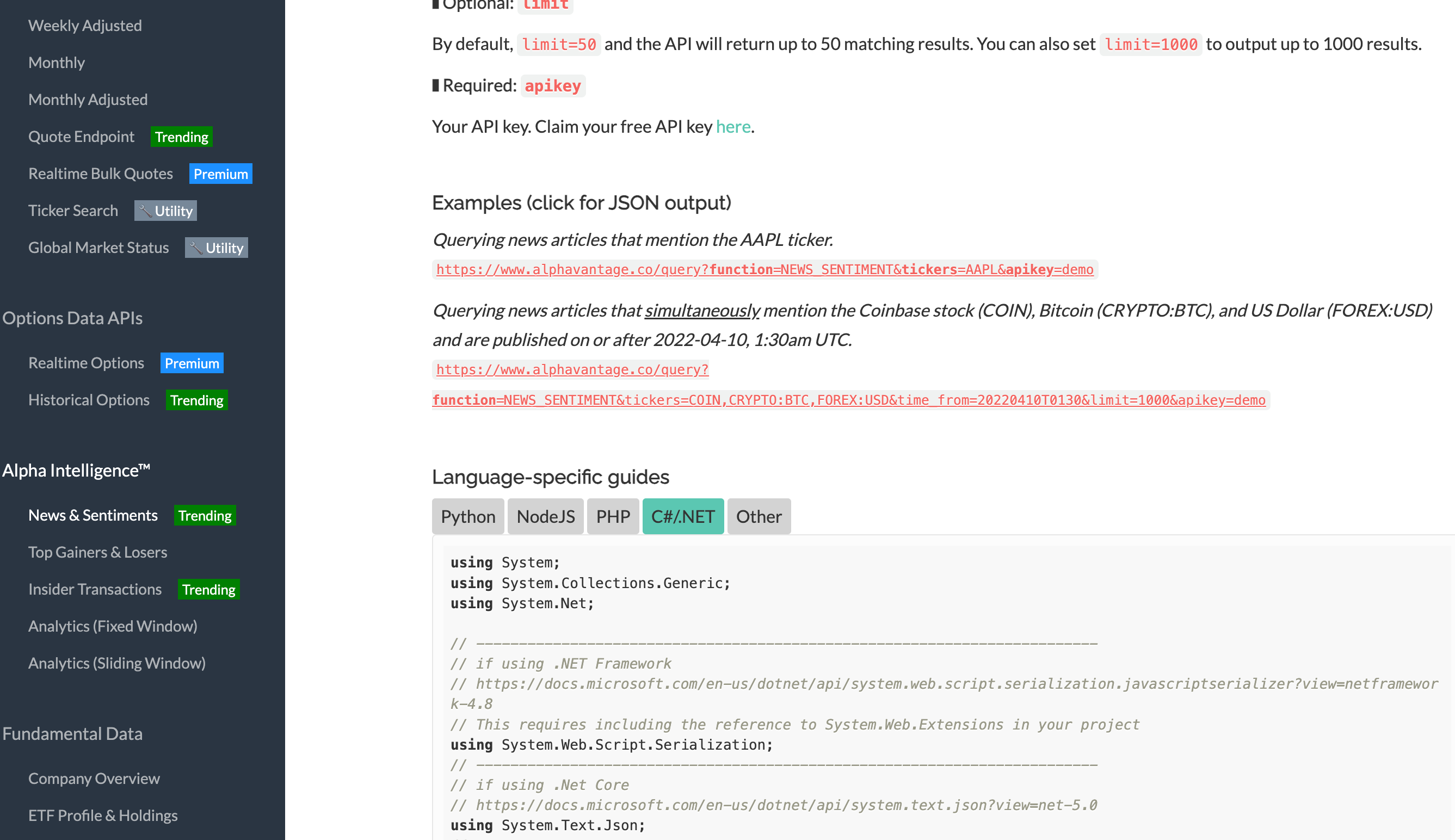Click Trending badge beside News & Sentiments

point(205,515)
